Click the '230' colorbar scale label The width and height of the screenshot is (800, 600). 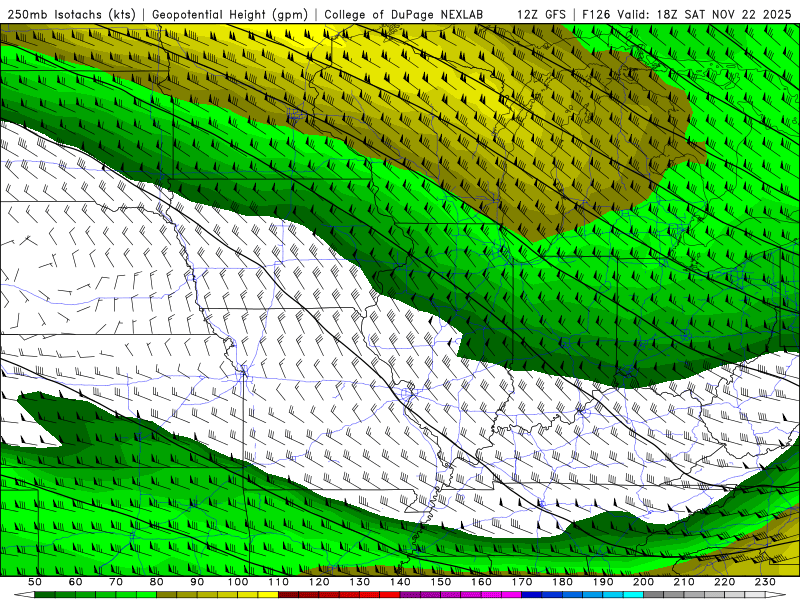[765, 582]
